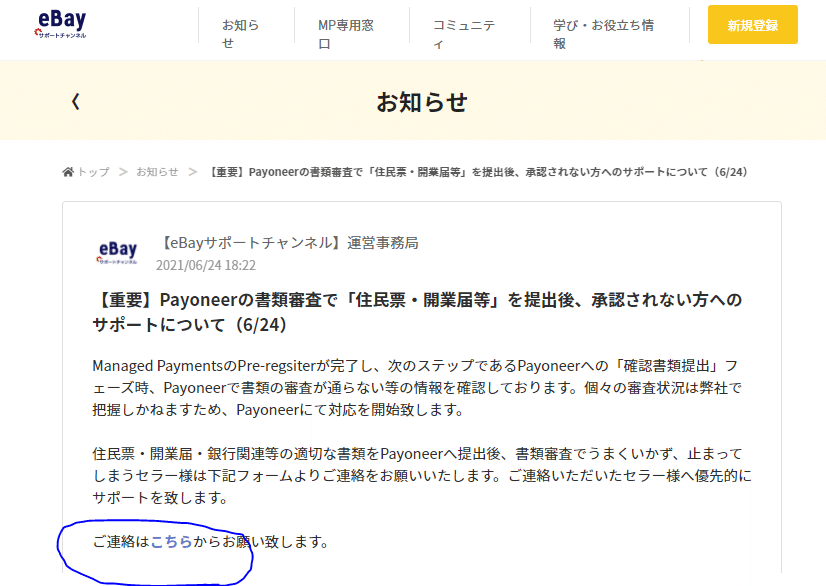
Task: Click the breadcrumb article title text
Action: pyautogui.click(x=477, y=172)
